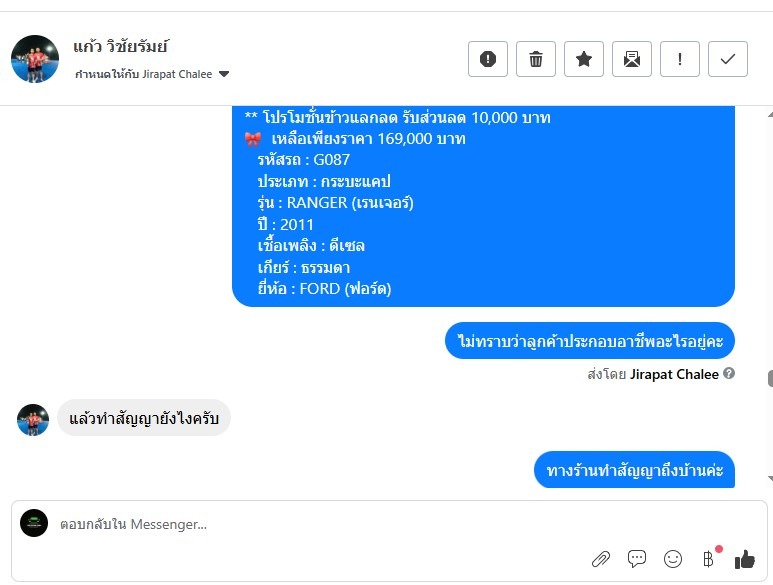
Task: Attach a file using the paperclip icon
Action: tap(600, 559)
